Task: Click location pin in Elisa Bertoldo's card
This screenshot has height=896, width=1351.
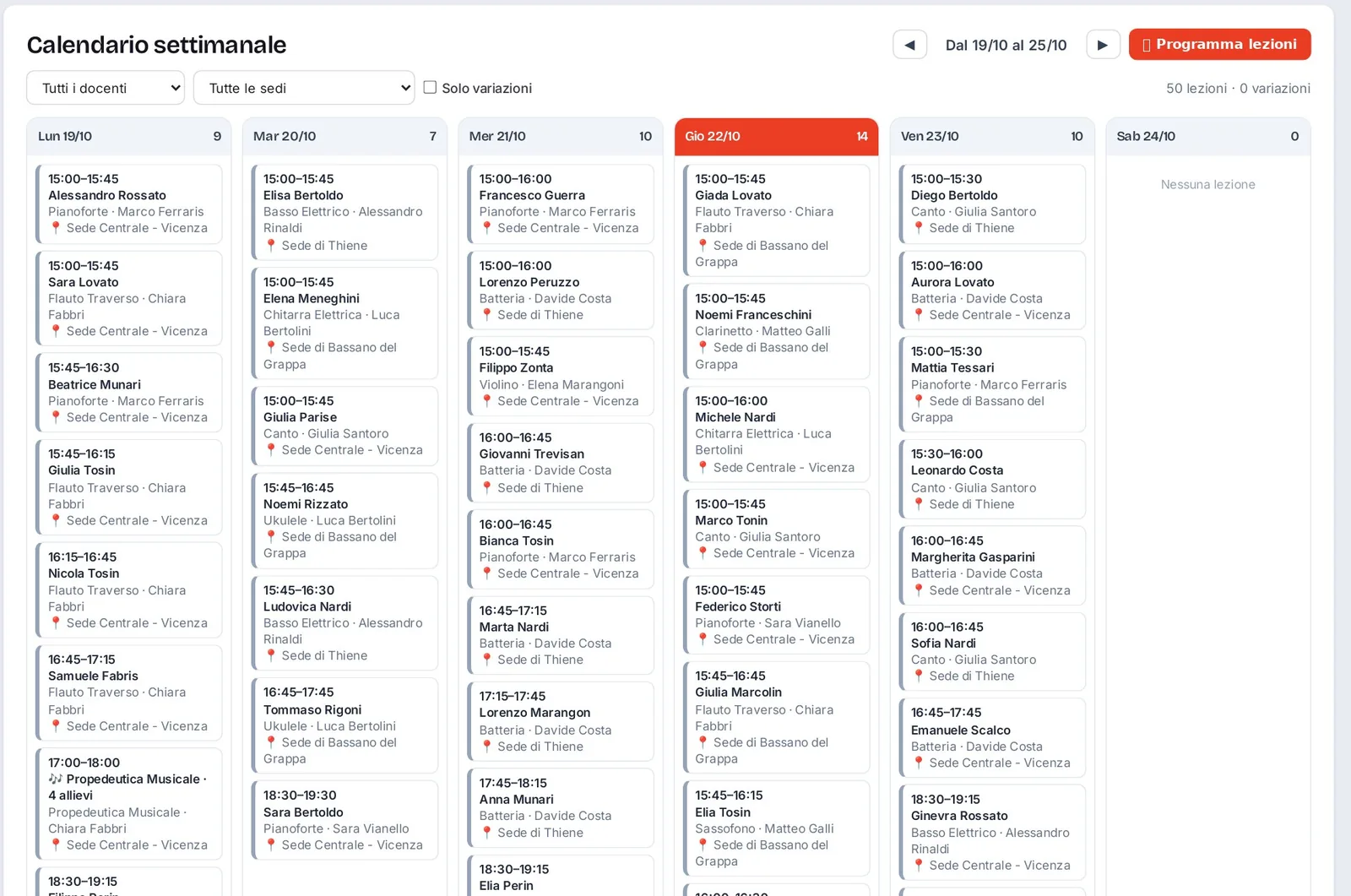Action: [x=271, y=246]
